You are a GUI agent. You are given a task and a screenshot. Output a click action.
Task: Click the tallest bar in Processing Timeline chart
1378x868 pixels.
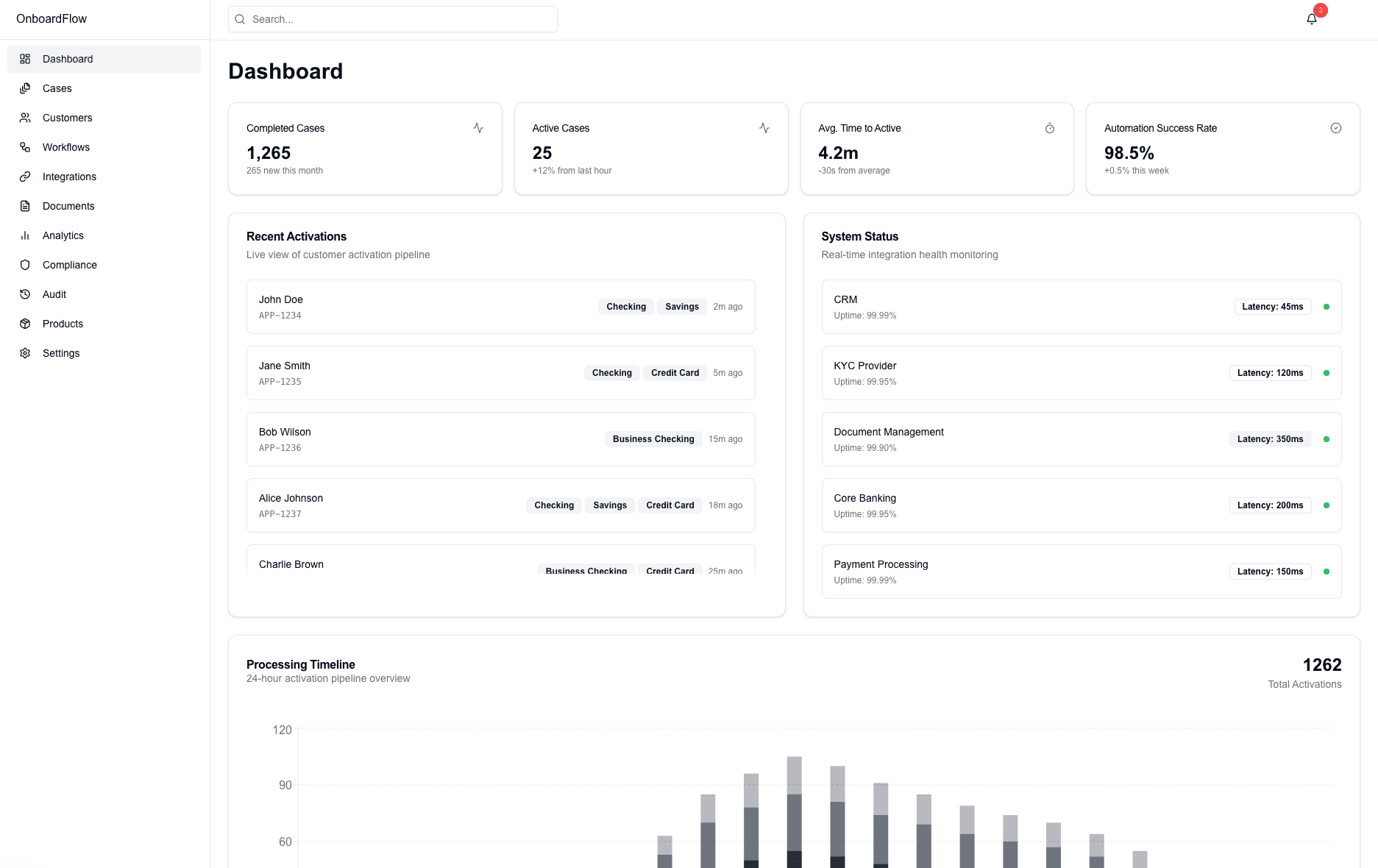tap(794, 812)
